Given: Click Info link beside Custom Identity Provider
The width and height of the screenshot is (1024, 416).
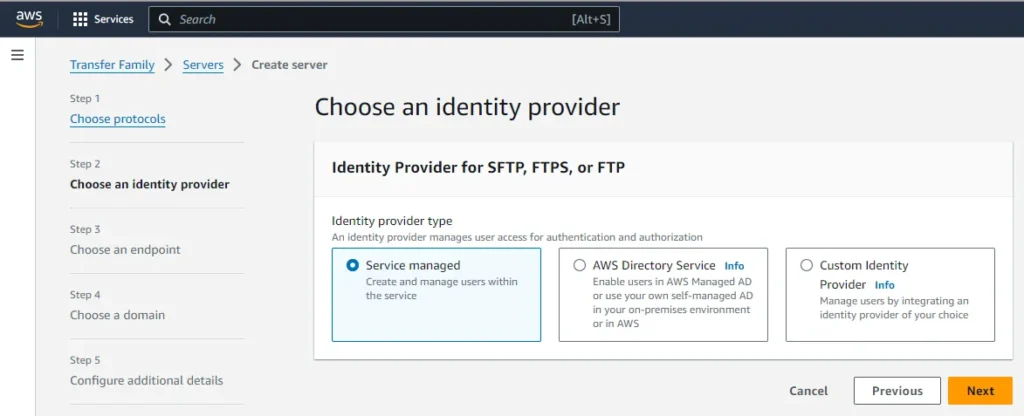Looking at the screenshot, I should 885,285.
